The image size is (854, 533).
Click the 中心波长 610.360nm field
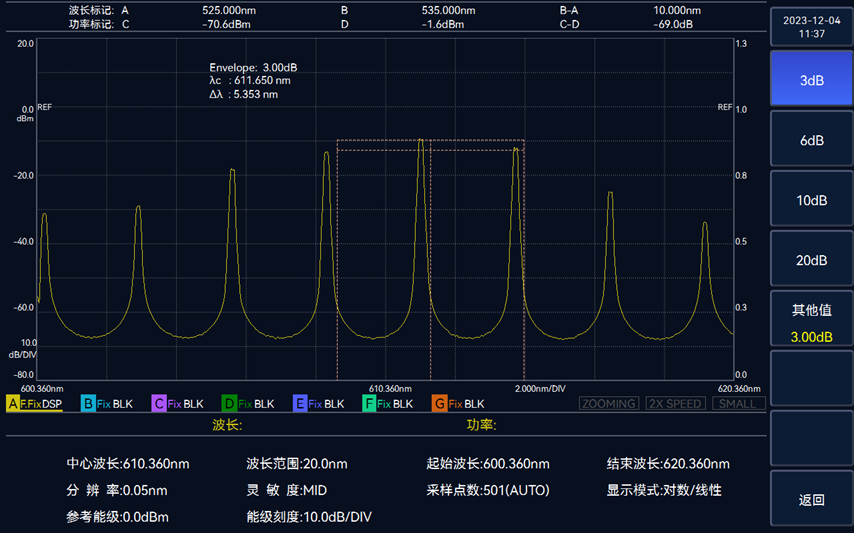[x=128, y=464]
